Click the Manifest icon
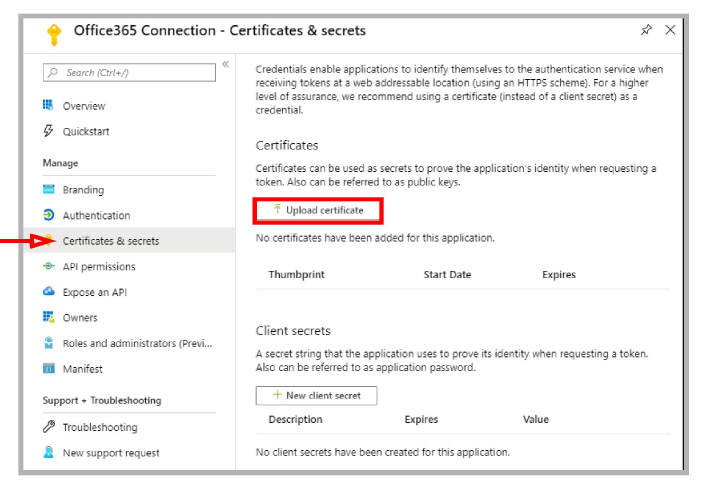Viewport: 707px width, 491px height. (48, 368)
